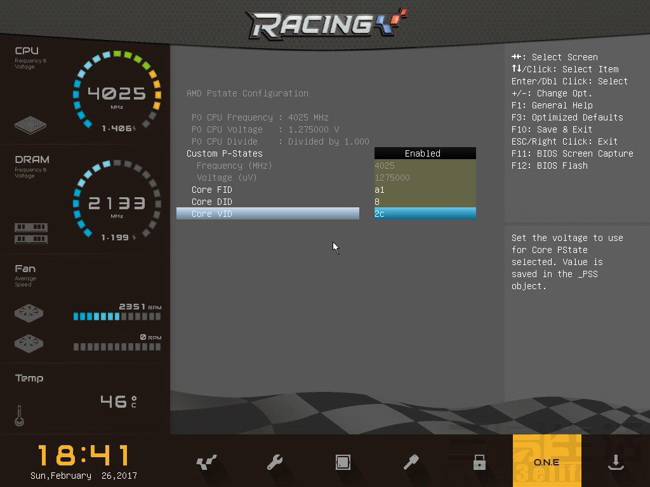Click the 2351 RPM fan speed bar
650x487 pixels.
(x=117, y=317)
